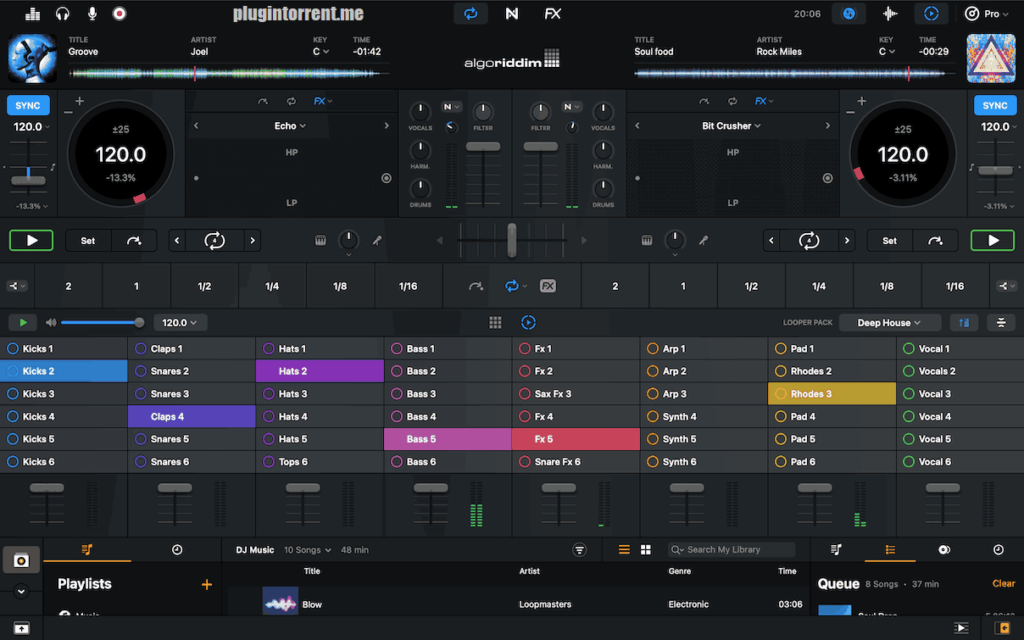This screenshot has width=1024, height=640.
Task: Click the microphone icon
Action: tap(92, 14)
